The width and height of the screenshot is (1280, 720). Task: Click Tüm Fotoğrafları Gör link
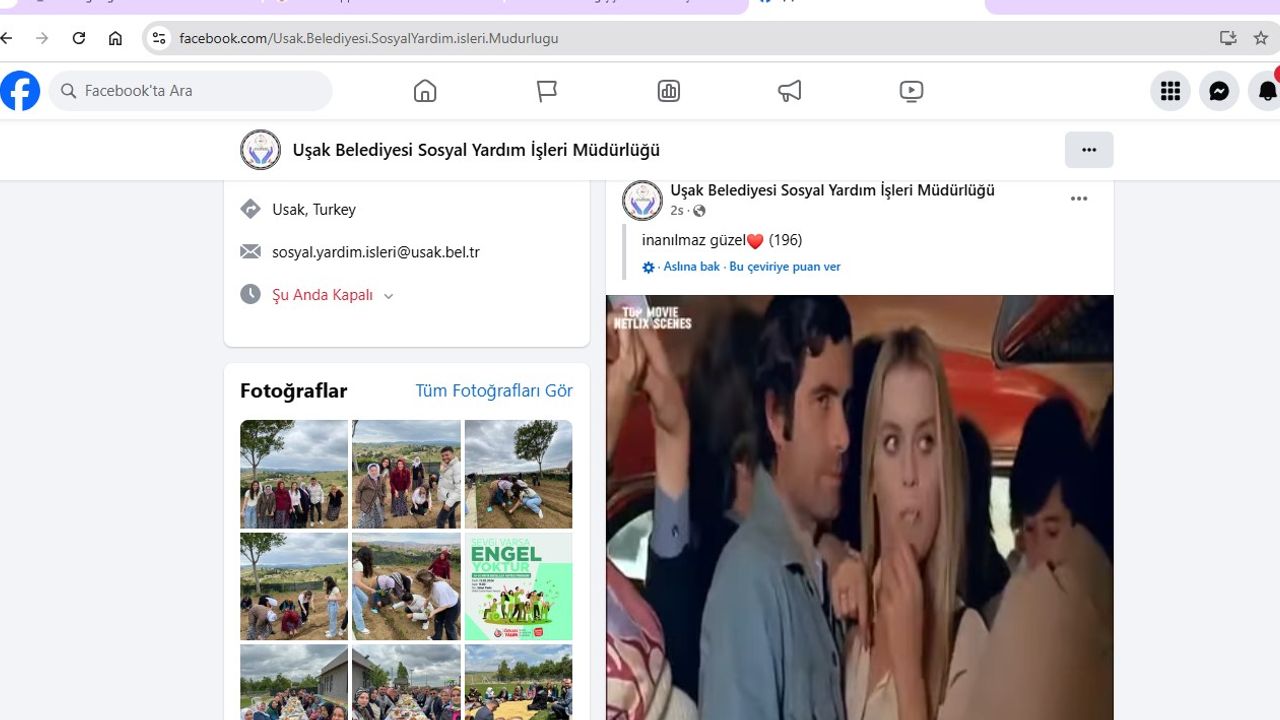point(494,390)
